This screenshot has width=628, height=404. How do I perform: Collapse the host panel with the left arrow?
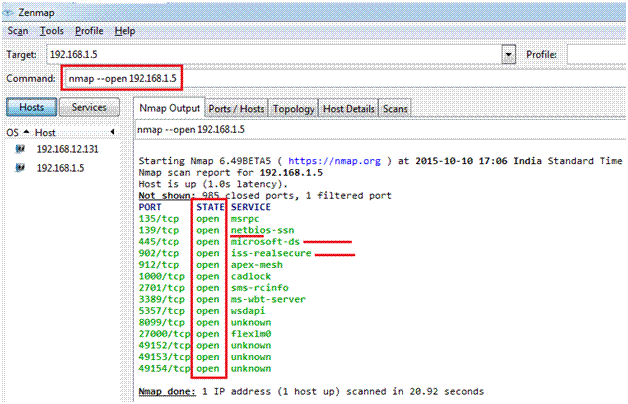pyautogui.click(x=113, y=132)
